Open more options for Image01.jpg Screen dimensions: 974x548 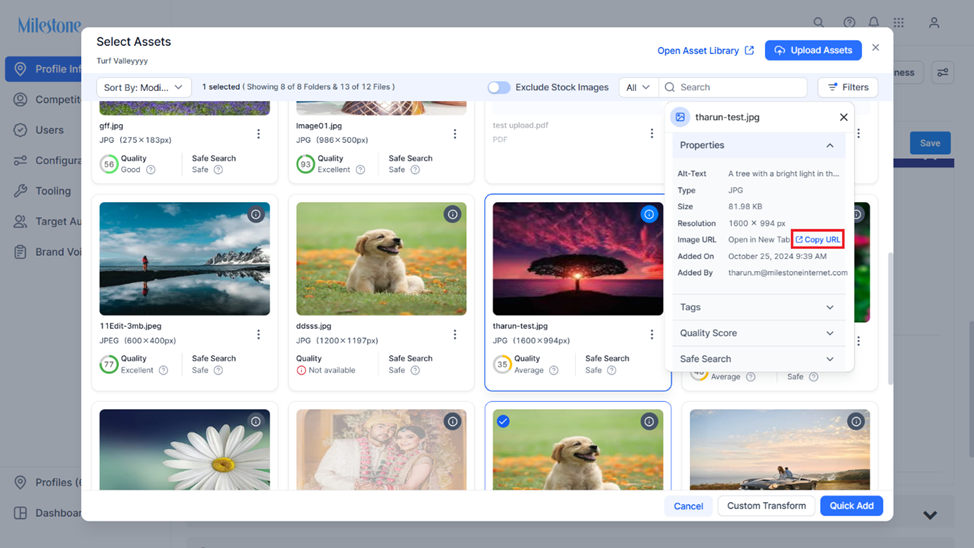click(455, 134)
